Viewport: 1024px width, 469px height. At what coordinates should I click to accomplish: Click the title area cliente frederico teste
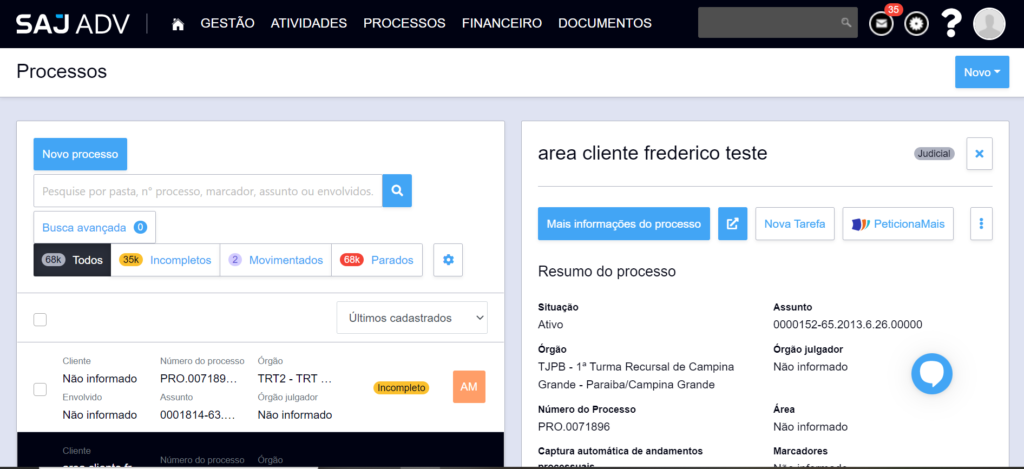coord(652,154)
